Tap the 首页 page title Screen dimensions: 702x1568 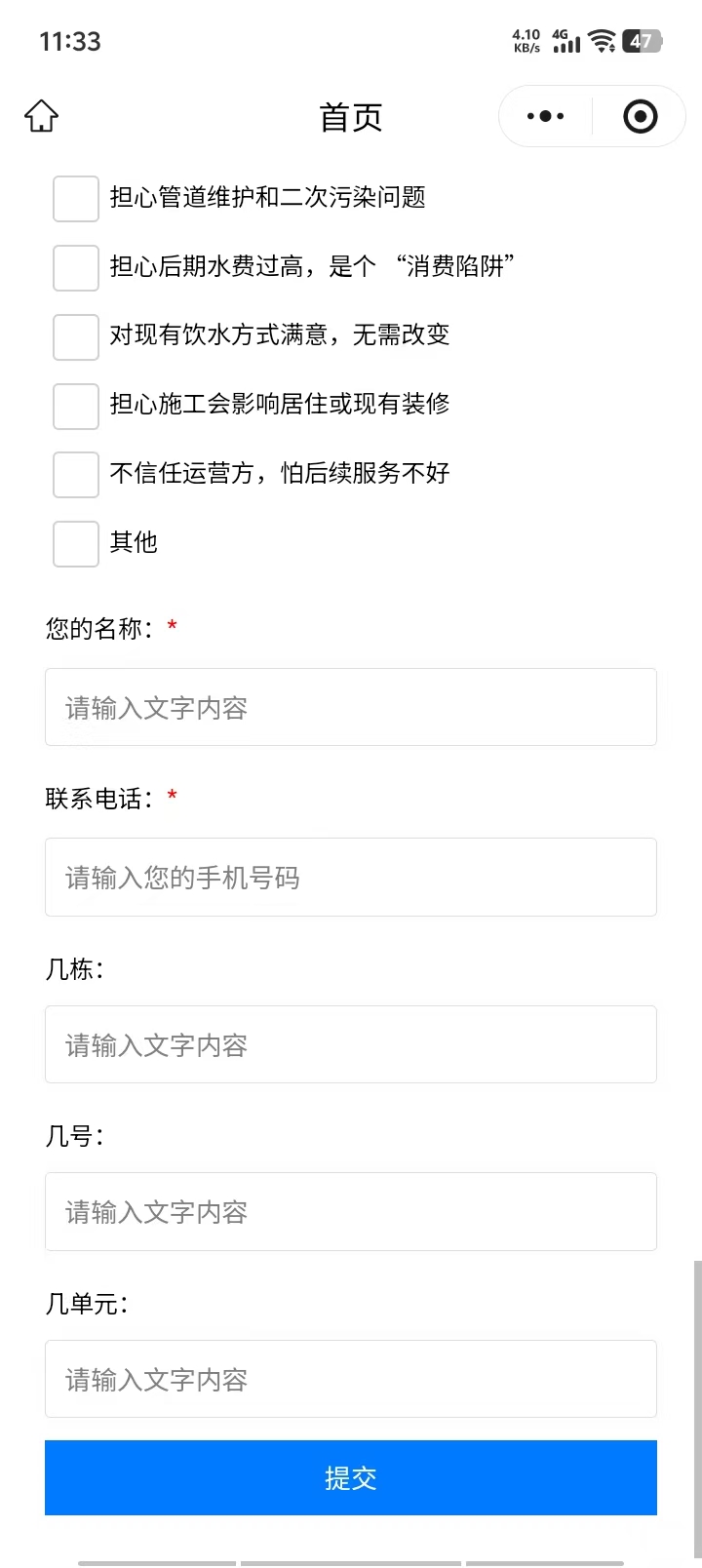[x=351, y=117]
